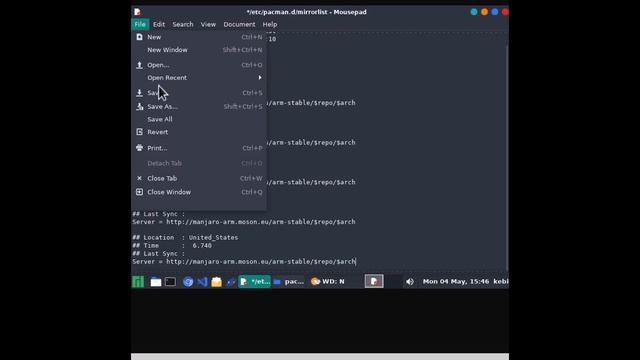Click the Close Window icon in File menu
640x360 pixels.
(x=139, y=192)
